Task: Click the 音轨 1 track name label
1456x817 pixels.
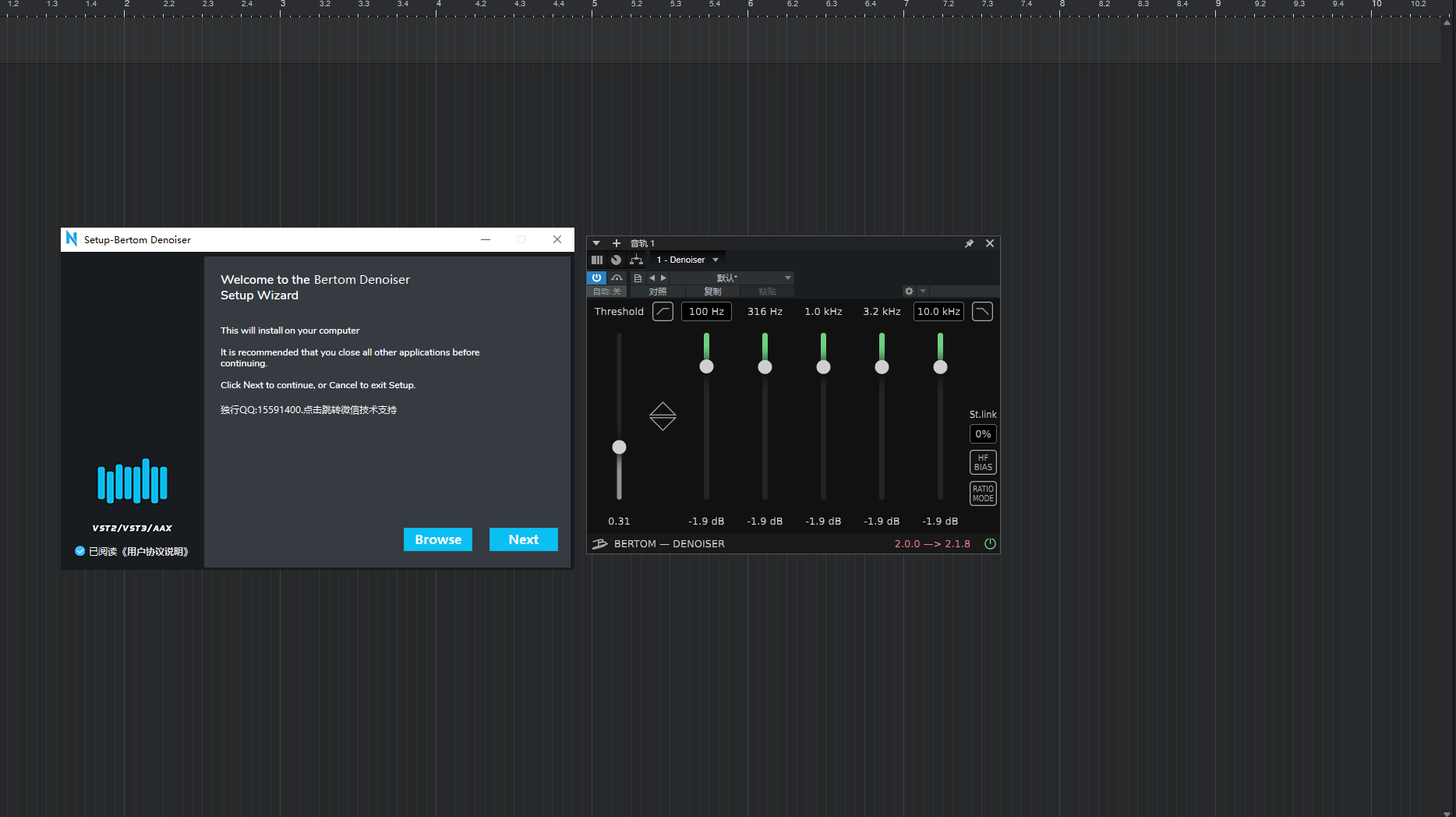Action: click(x=642, y=243)
